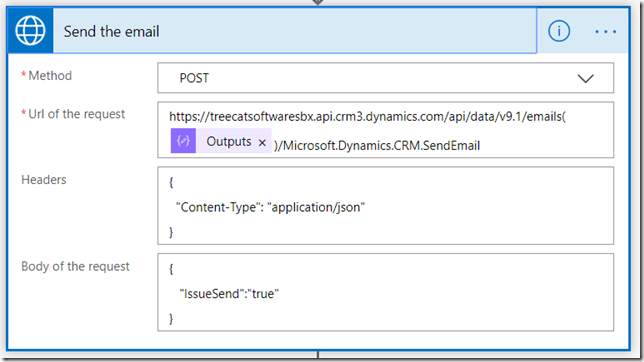This screenshot has width=644, height=362.
Task: Open the info icon for Send the email
Action: (x=559, y=31)
